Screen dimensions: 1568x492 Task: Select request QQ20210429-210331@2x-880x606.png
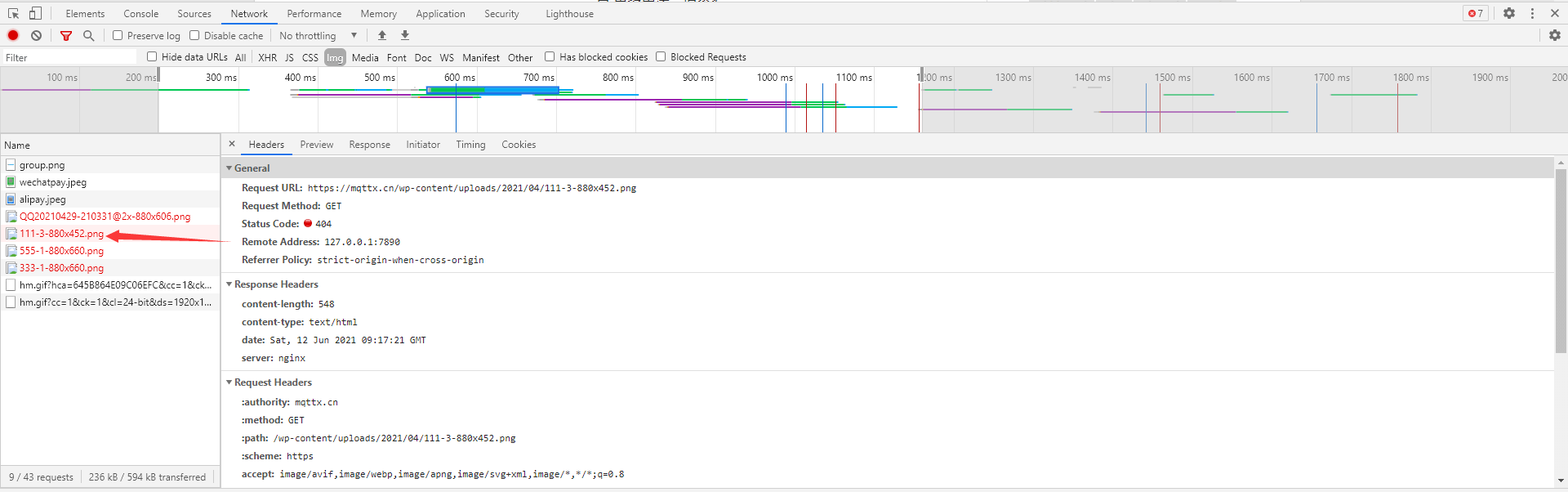(x=110, y=217)
